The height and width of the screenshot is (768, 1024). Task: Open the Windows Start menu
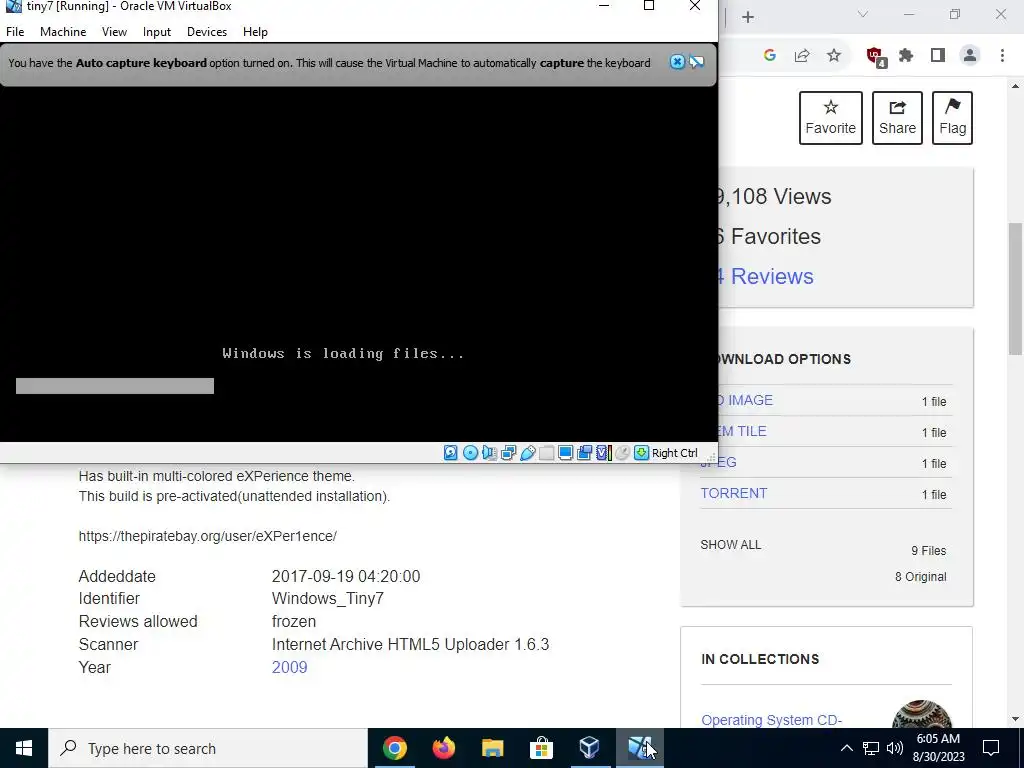(x=24, y=748)
